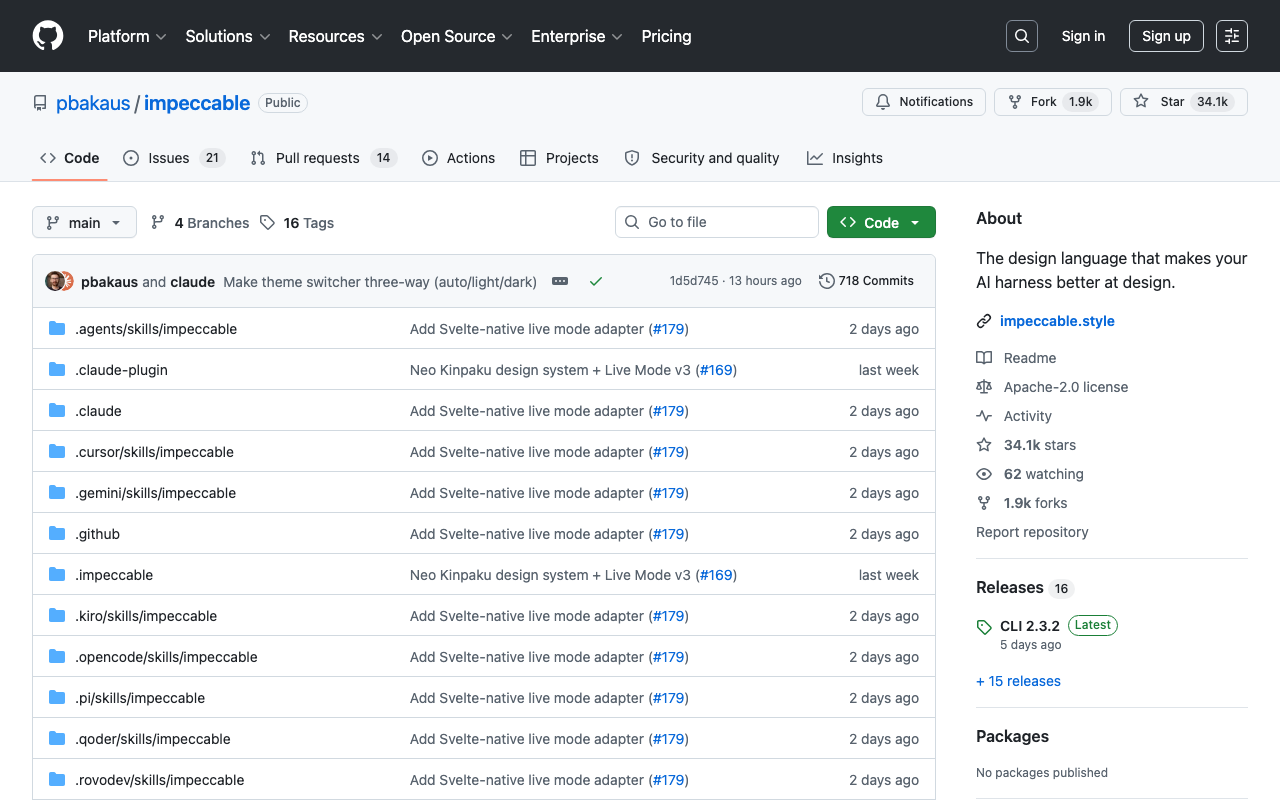Click the 'Make theme switcher three-way' commit message
The height and width of the screenshot is (800, 1280).
(380, 282)
